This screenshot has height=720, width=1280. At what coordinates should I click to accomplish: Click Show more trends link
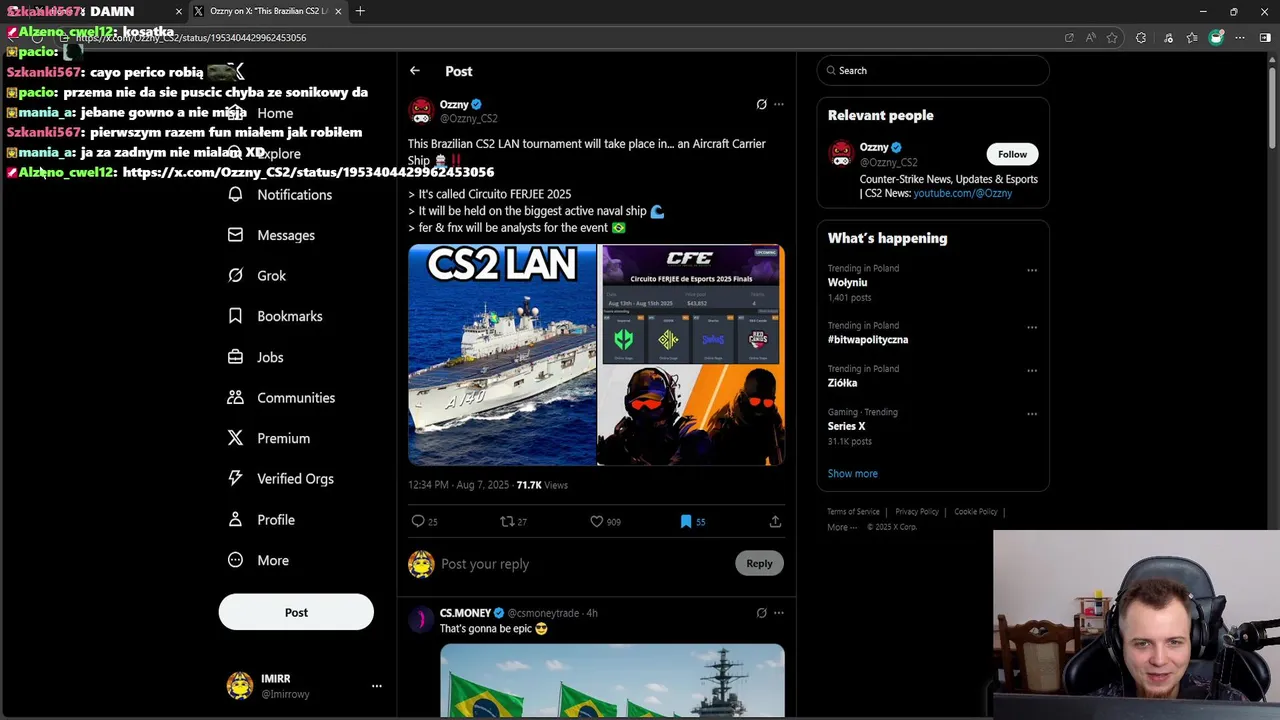(852, 474)
